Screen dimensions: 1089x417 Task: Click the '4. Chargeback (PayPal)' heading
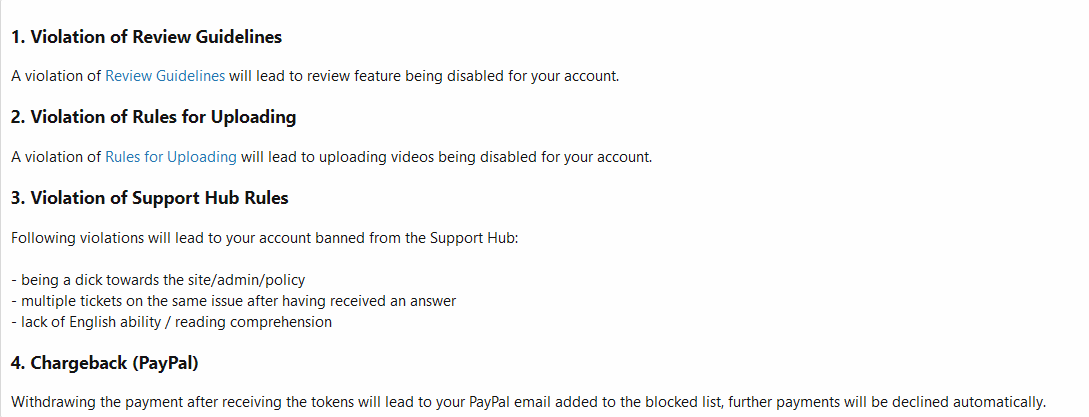pyautogui.click(x=110, y=361)
